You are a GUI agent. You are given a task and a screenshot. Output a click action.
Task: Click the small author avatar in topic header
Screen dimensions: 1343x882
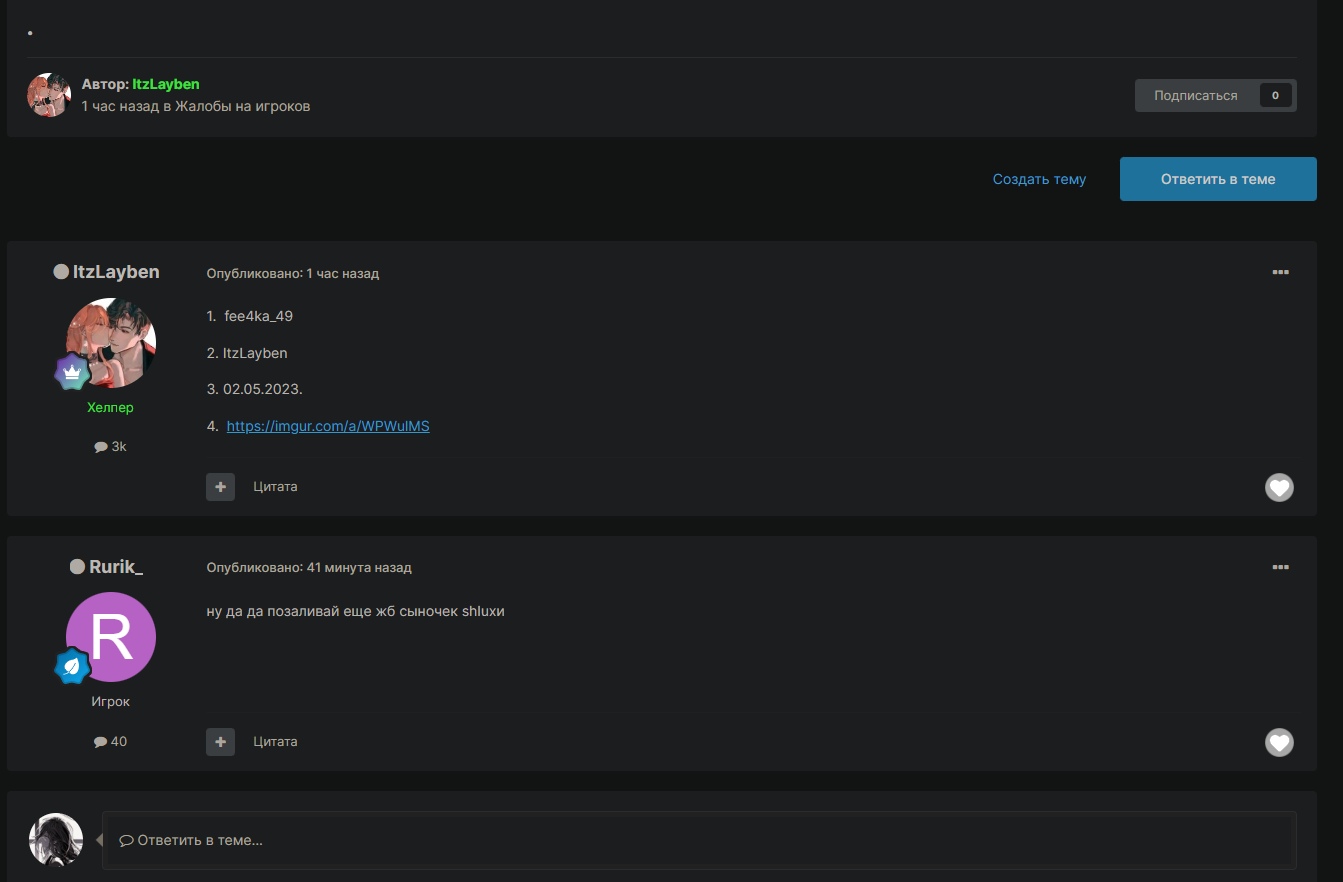tap(49, 95)
